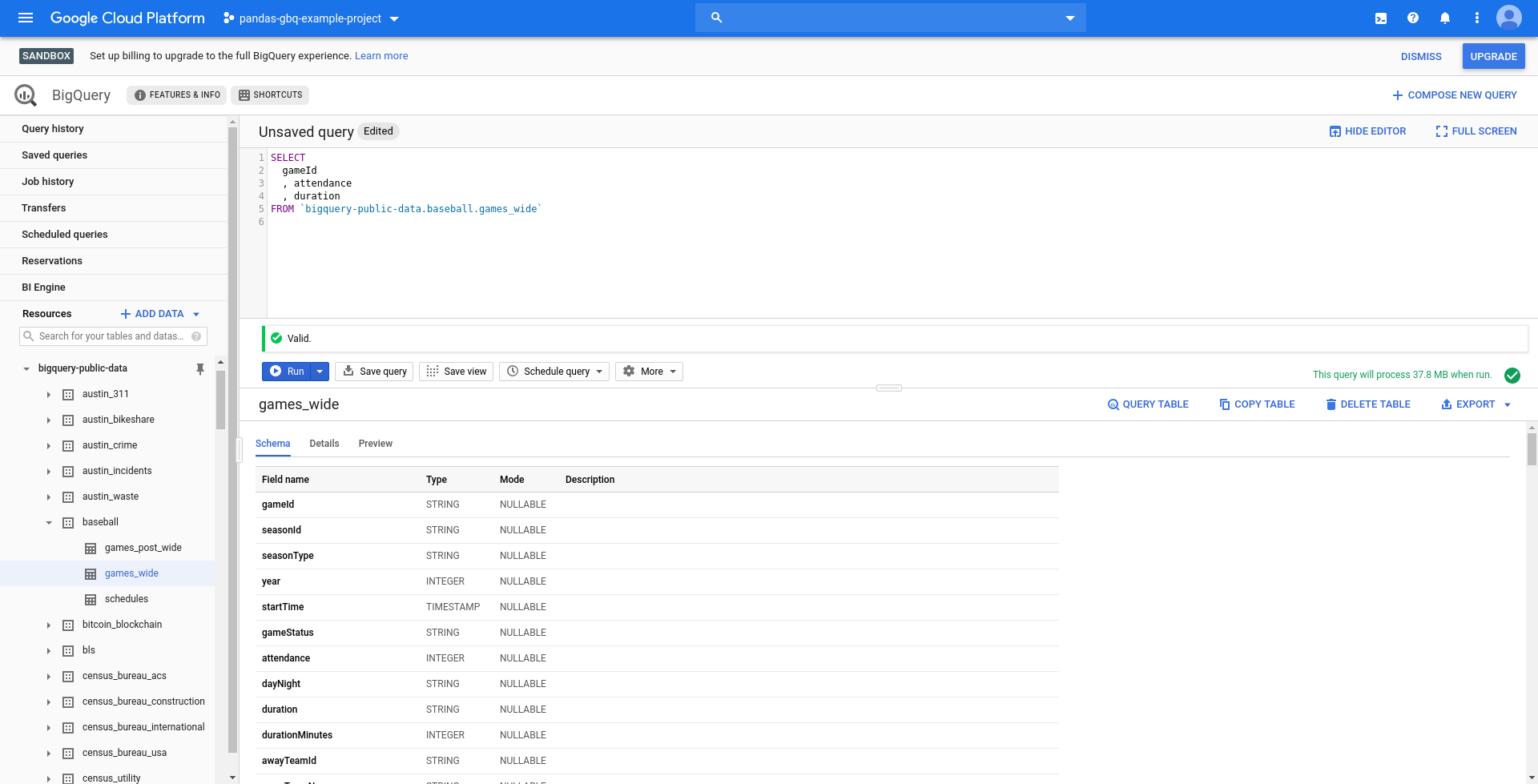
Task: Activate Cloud Shell icon in header
Action: pyautogui.click(x=1381, y=18)
